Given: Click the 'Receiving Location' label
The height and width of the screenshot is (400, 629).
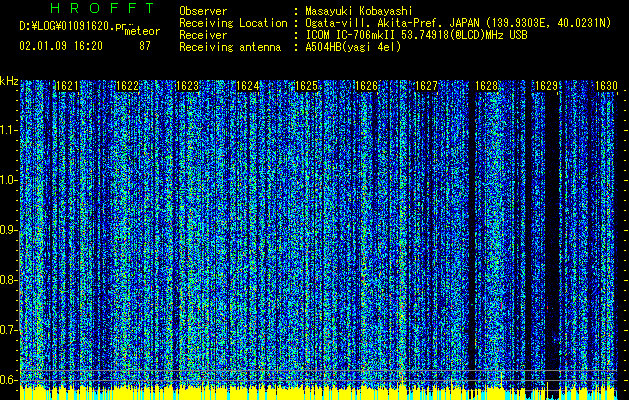Looking at the screenshot, I should click(x=233, y=23).
